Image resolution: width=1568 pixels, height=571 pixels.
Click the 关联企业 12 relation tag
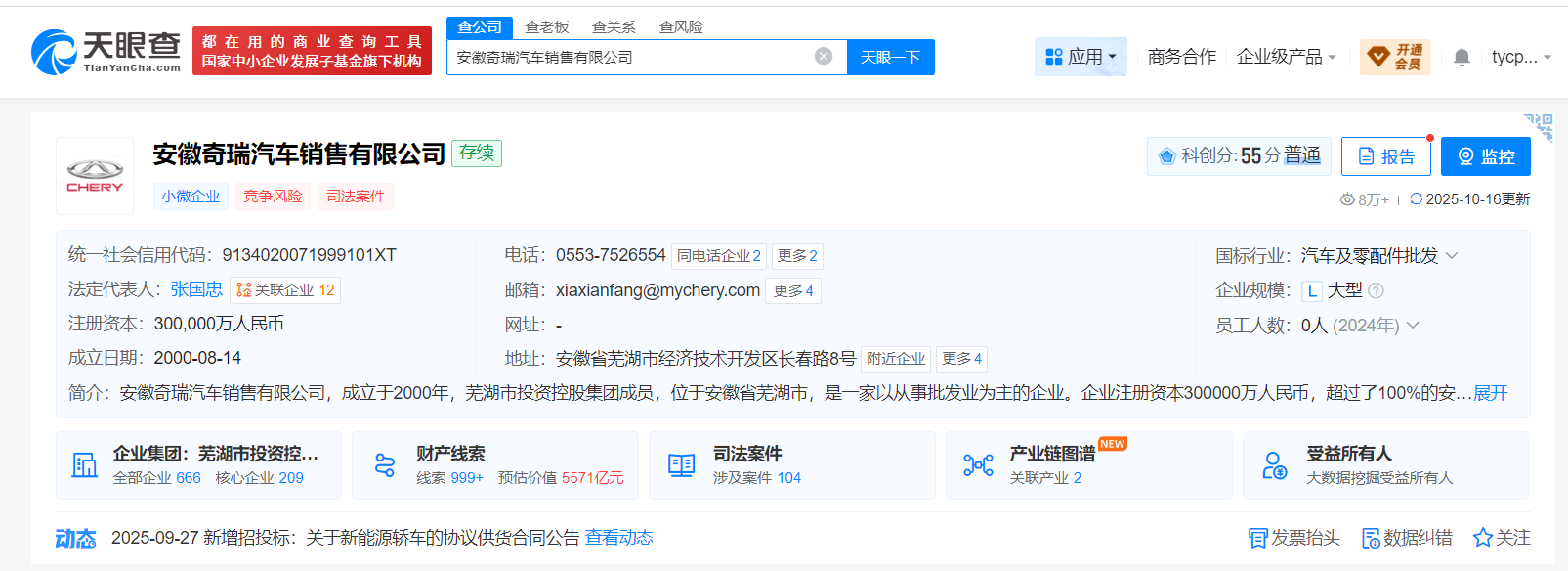[x=285, y=290]
